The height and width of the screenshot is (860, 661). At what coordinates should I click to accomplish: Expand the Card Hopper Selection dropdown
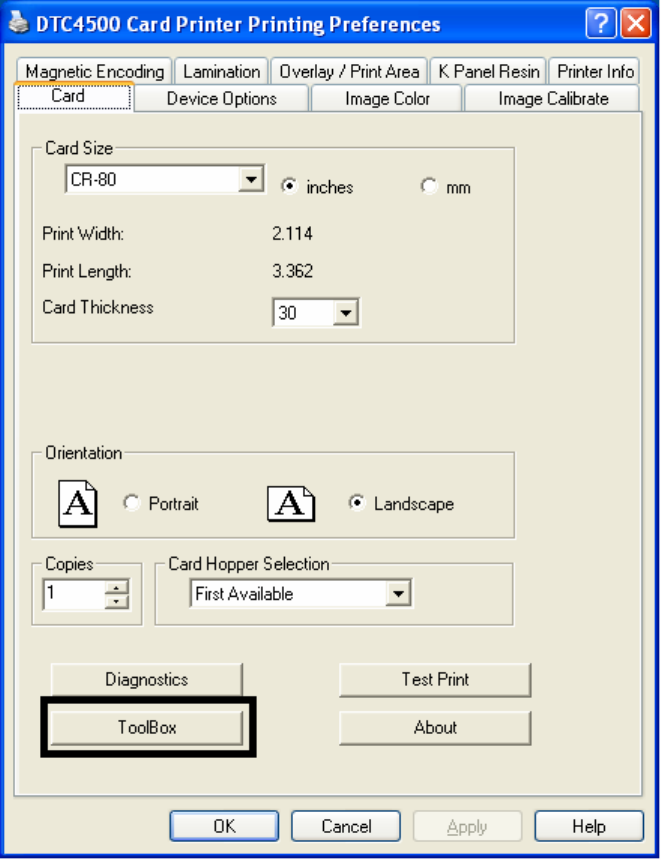[x=398, y=593]
